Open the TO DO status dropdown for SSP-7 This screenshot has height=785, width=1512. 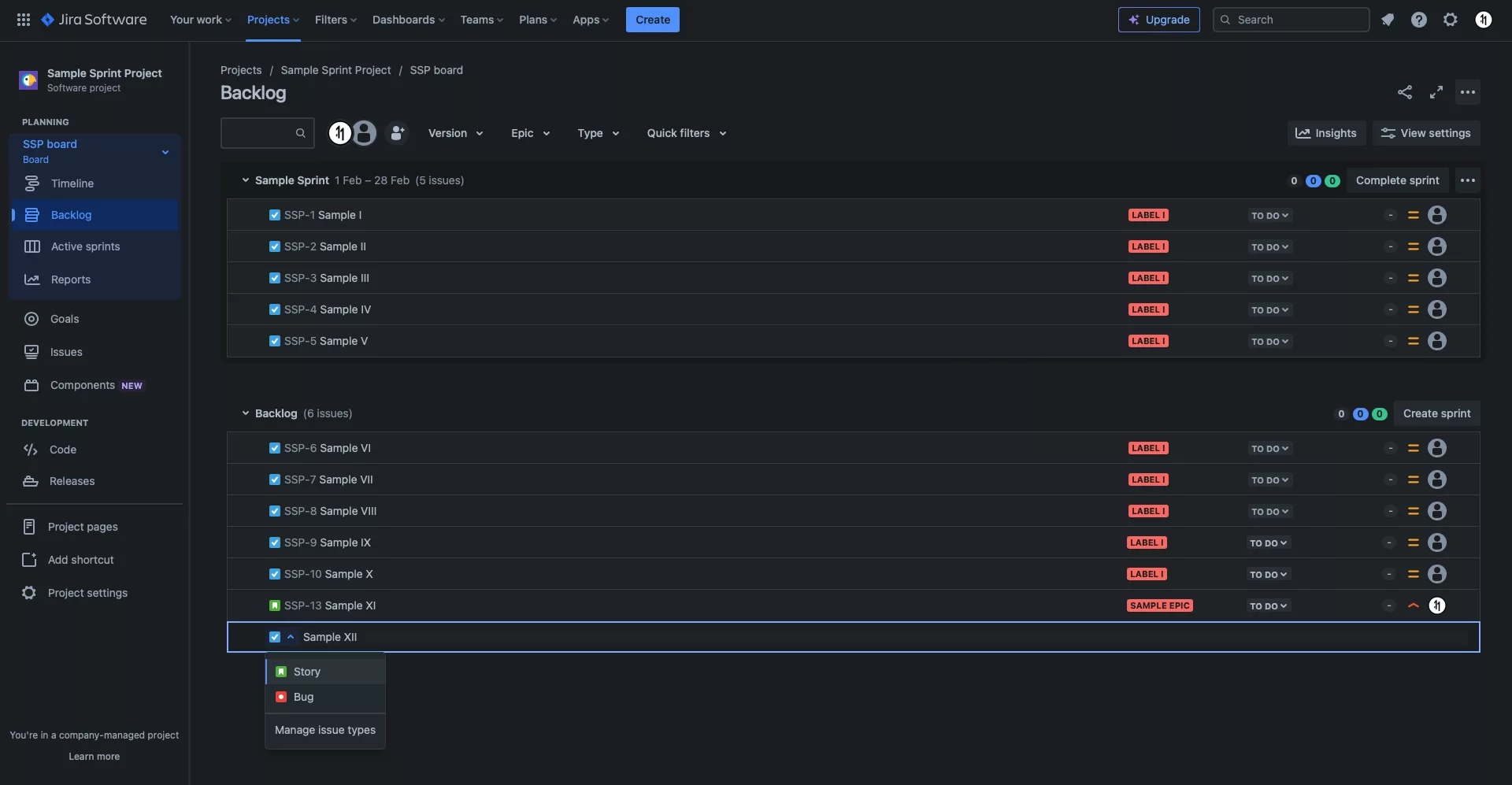click(x=1269, y=480)
